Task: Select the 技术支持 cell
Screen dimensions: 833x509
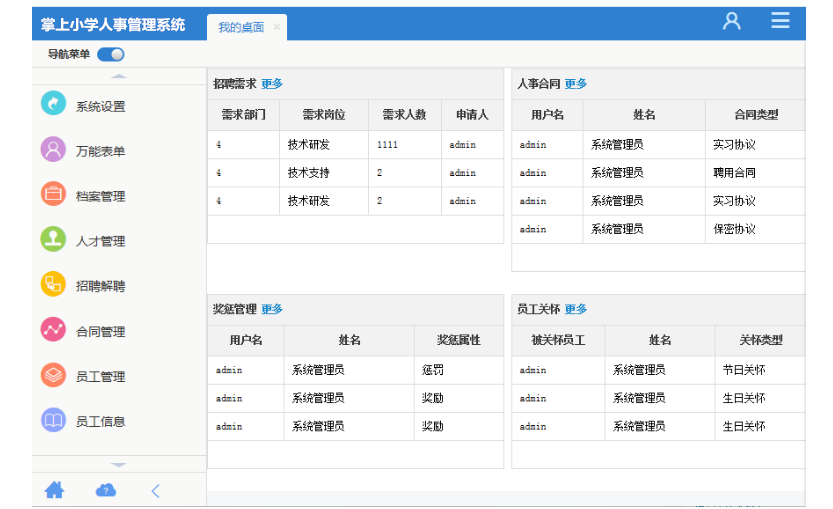Action: [324, 173]
